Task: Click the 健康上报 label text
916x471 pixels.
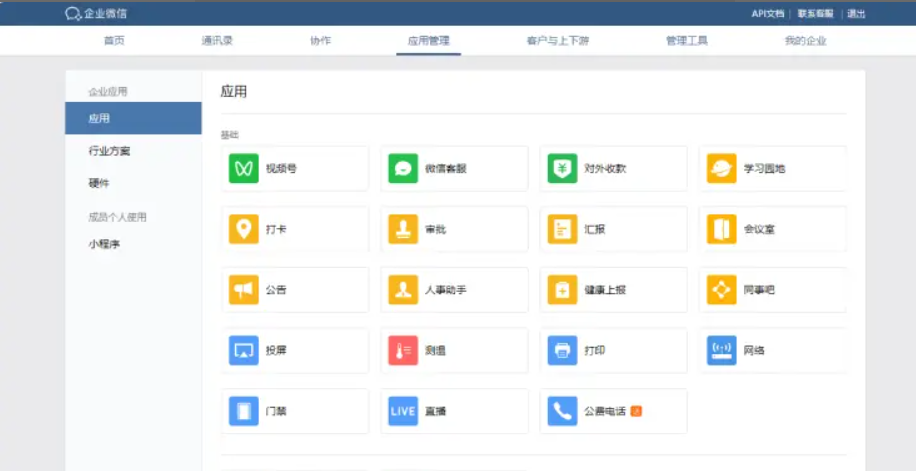Action: click(x=605, y=290)
